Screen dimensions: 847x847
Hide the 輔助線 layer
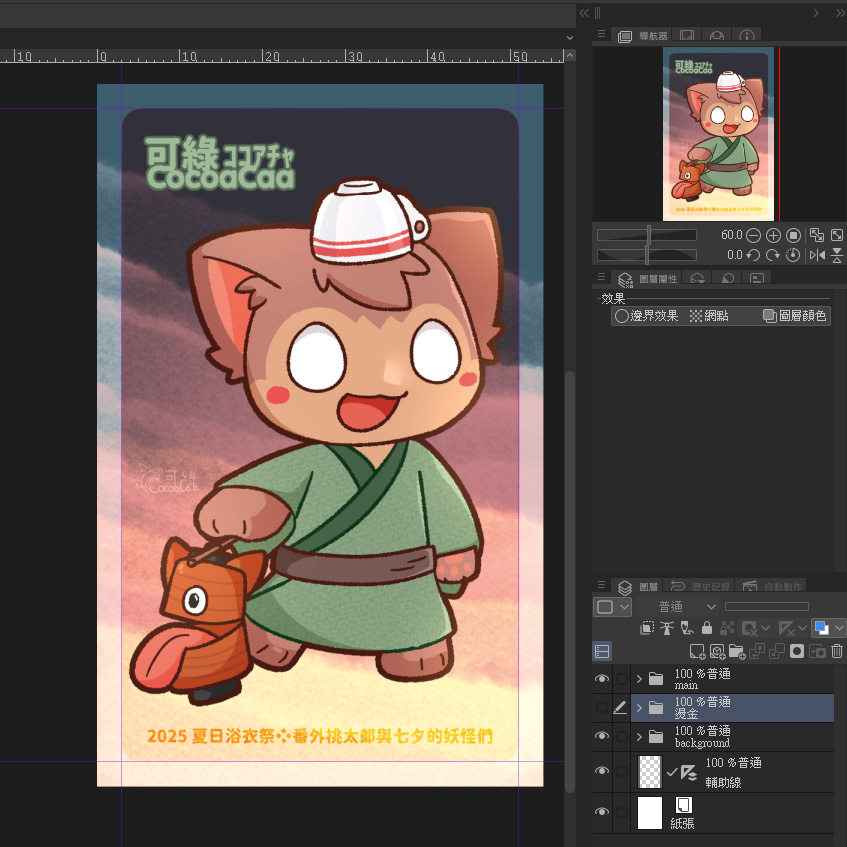coord(602,771)
